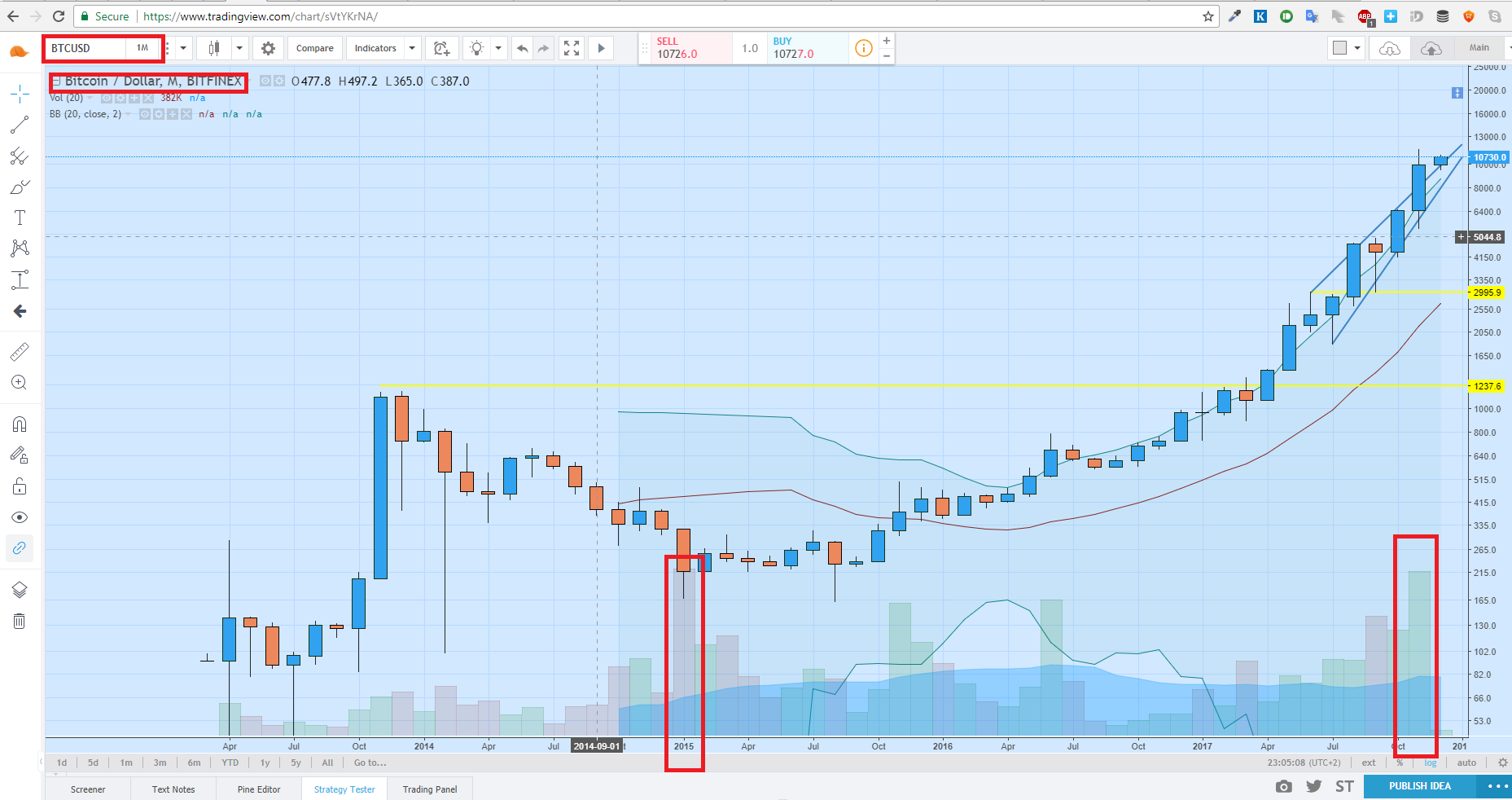Take a chart snapshot with camera icon
The width and height of the screenshot is (1512, 800).
pos(1283,786)
